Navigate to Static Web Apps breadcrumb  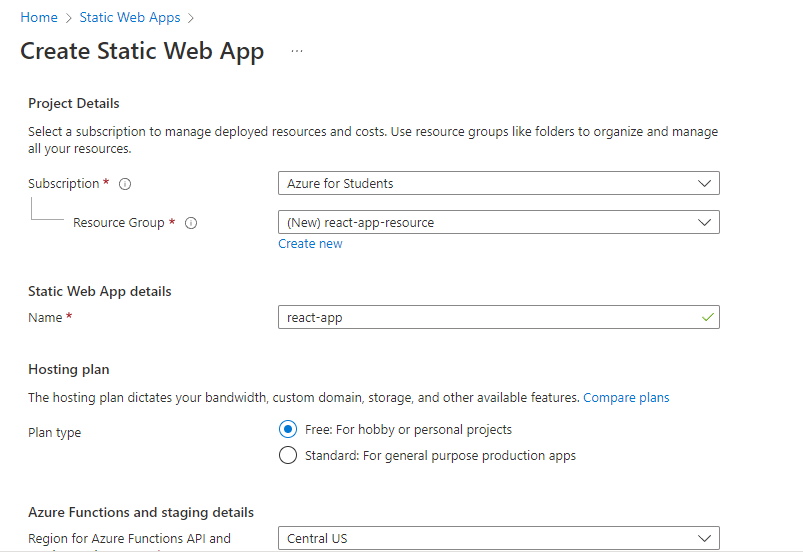click(130, 18)
